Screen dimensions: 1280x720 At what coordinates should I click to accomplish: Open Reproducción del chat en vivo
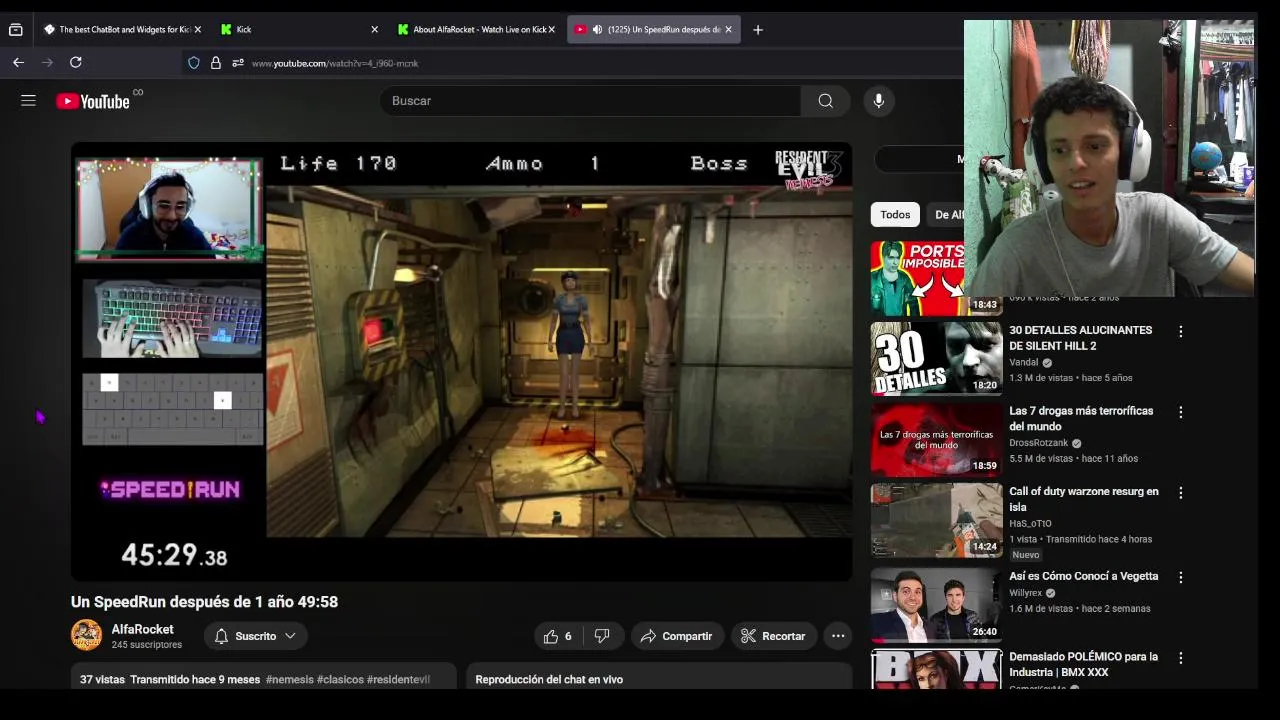549,679
